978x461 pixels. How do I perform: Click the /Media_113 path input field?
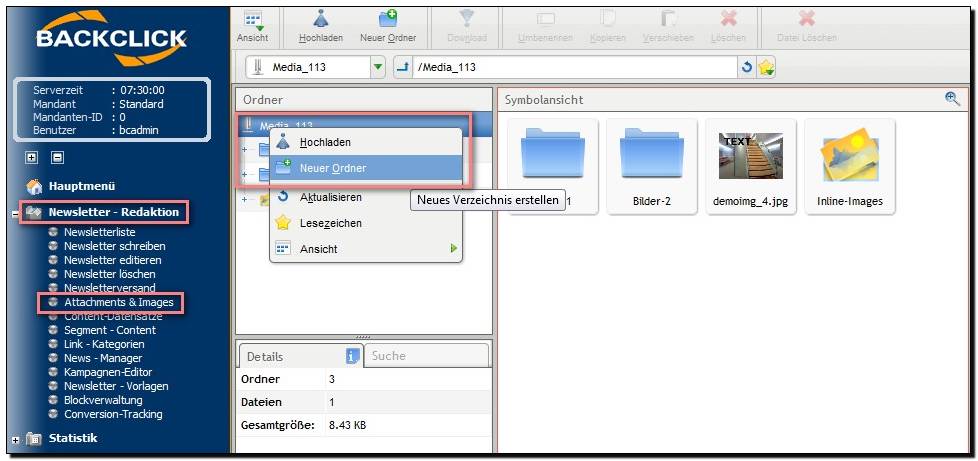(x=576, y=67)
